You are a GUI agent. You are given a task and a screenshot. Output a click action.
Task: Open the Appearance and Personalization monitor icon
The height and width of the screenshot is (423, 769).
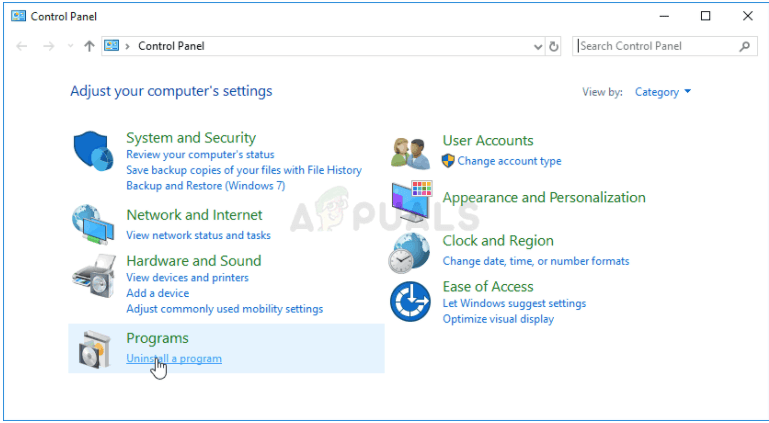pos(411,201)
